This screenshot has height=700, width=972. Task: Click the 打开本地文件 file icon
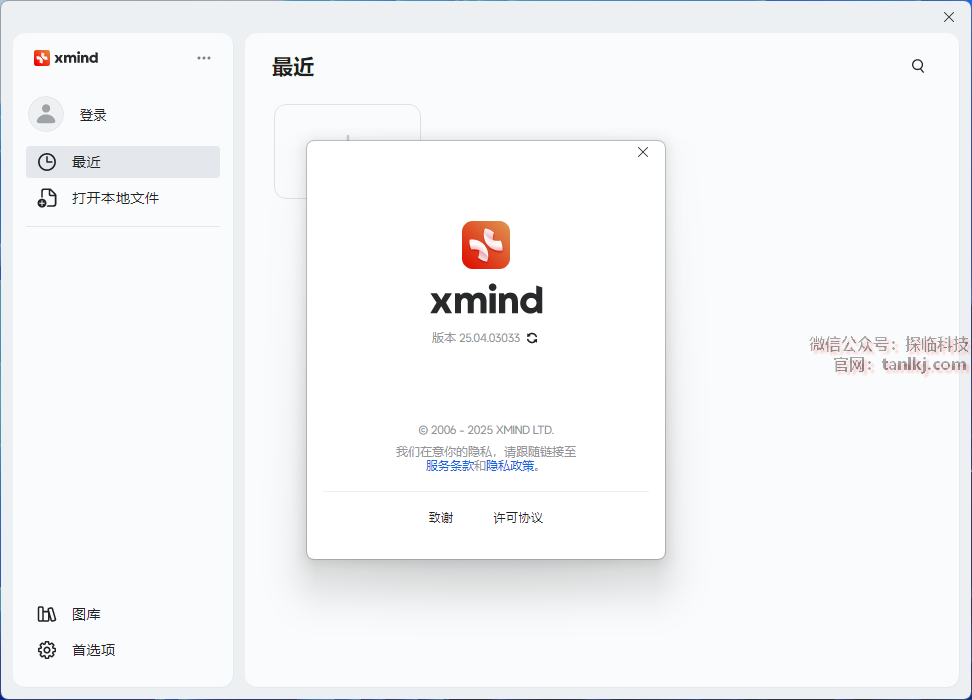[x=47, y=198]
